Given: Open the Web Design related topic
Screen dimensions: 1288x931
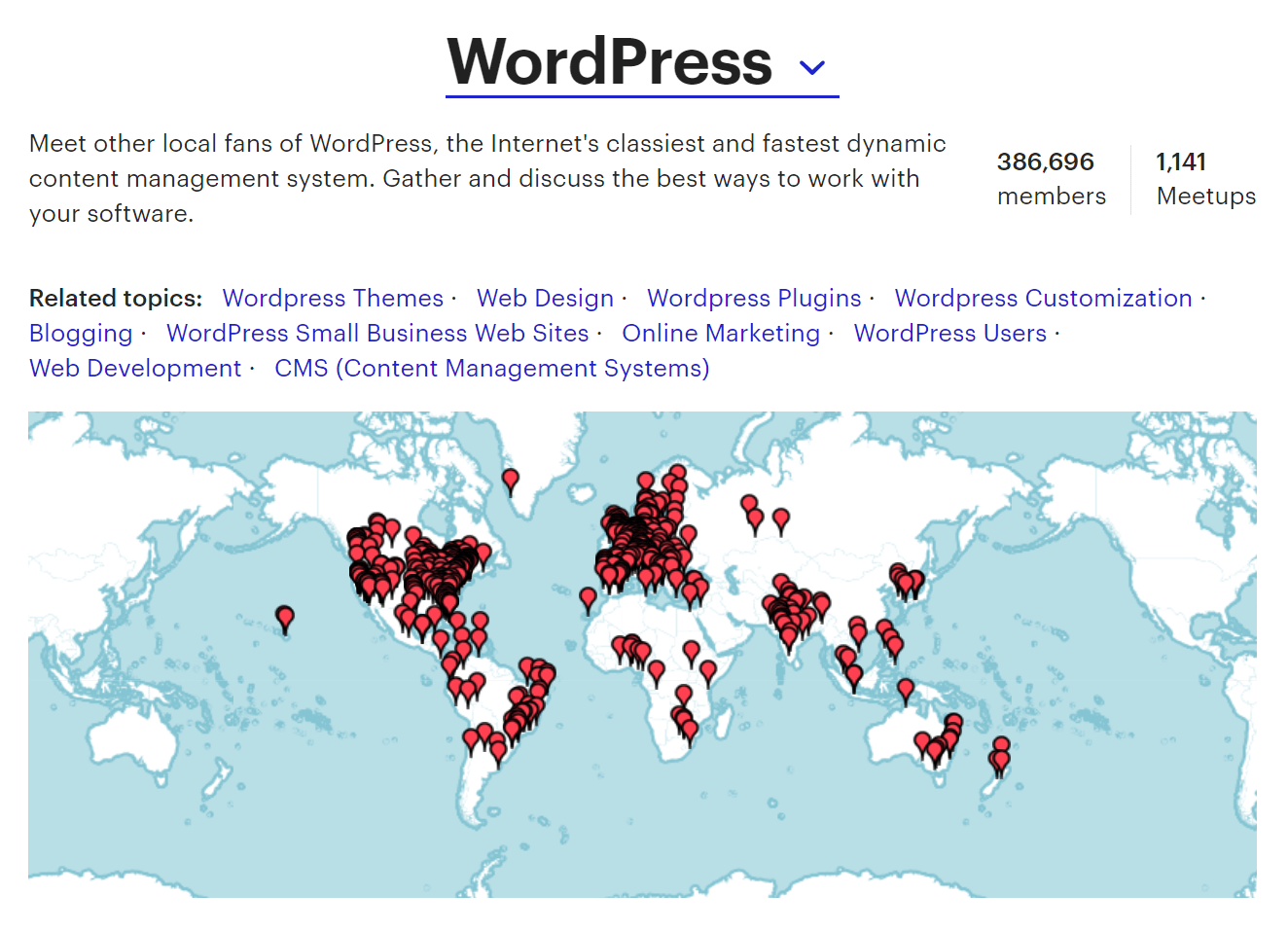Looking at the screenshot, I should [545, 299].
